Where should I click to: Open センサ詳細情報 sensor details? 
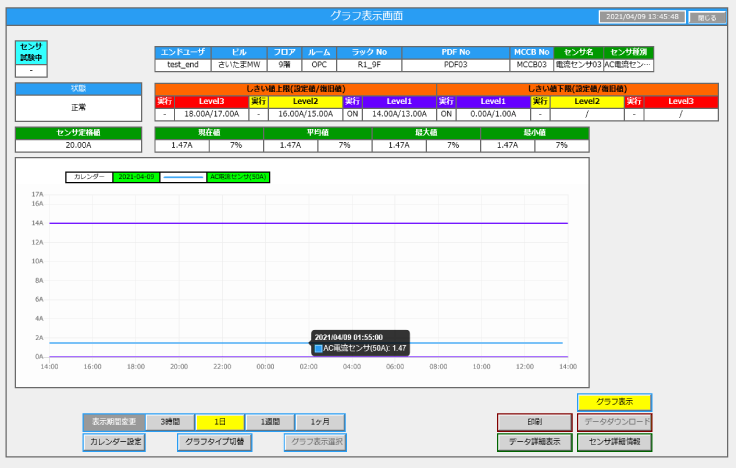[x=614, y=442]
